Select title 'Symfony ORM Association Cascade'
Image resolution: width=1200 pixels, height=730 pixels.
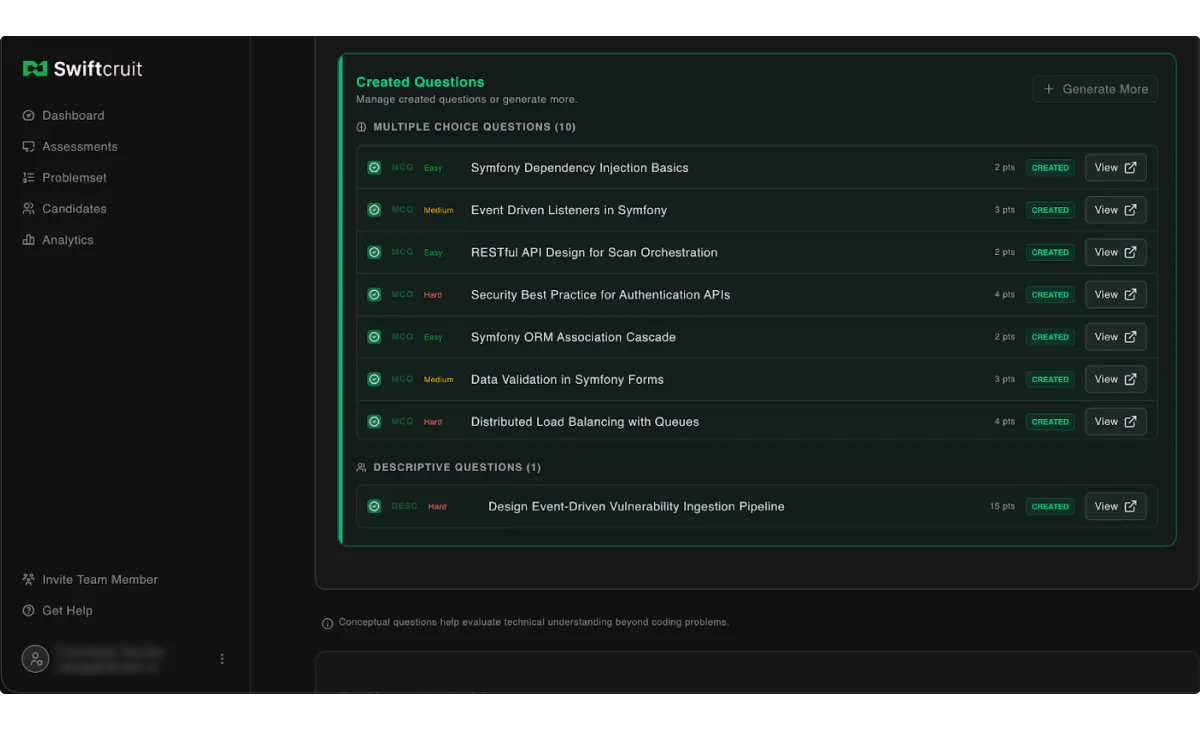point(573,337)
